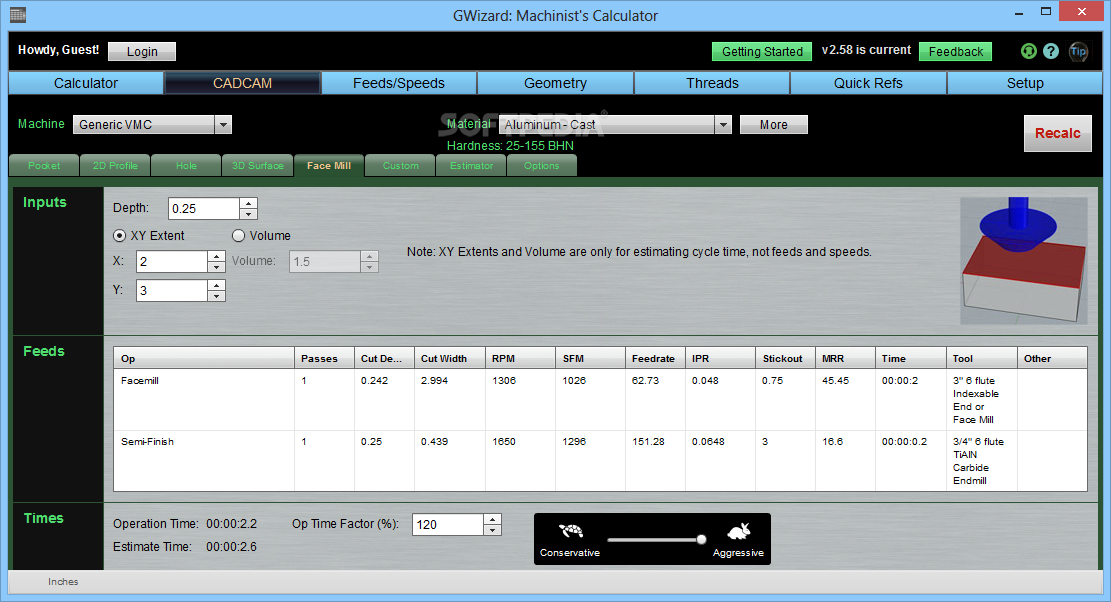Viewport: 1111px width, 602px height.
Task: Click the More button beside Material
Action: click(774, 125)
